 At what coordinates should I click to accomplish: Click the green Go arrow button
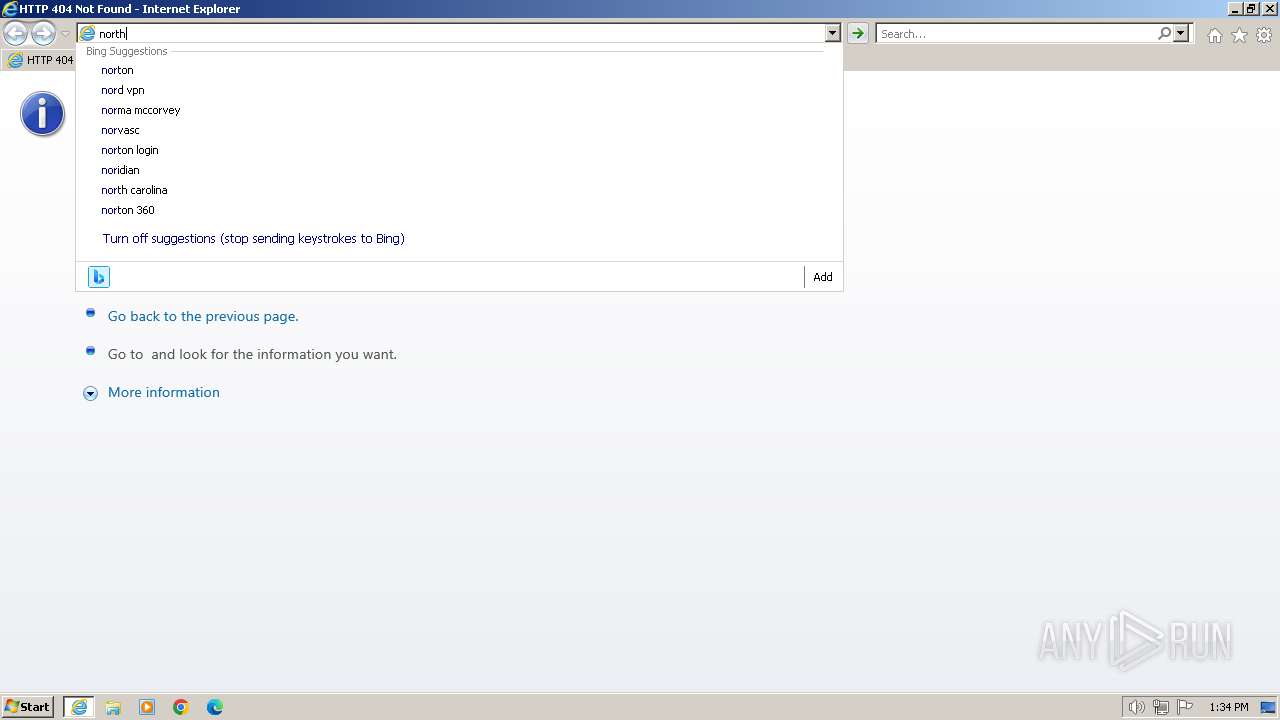tap(857, 34)
